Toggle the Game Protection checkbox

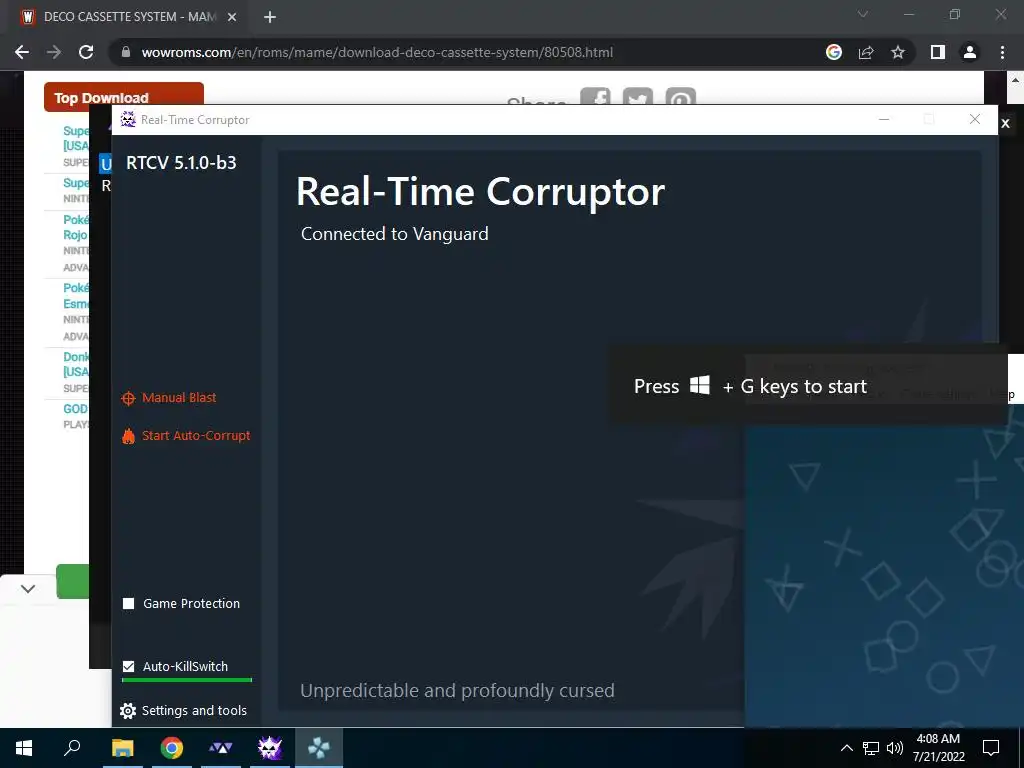click(129, 603)
